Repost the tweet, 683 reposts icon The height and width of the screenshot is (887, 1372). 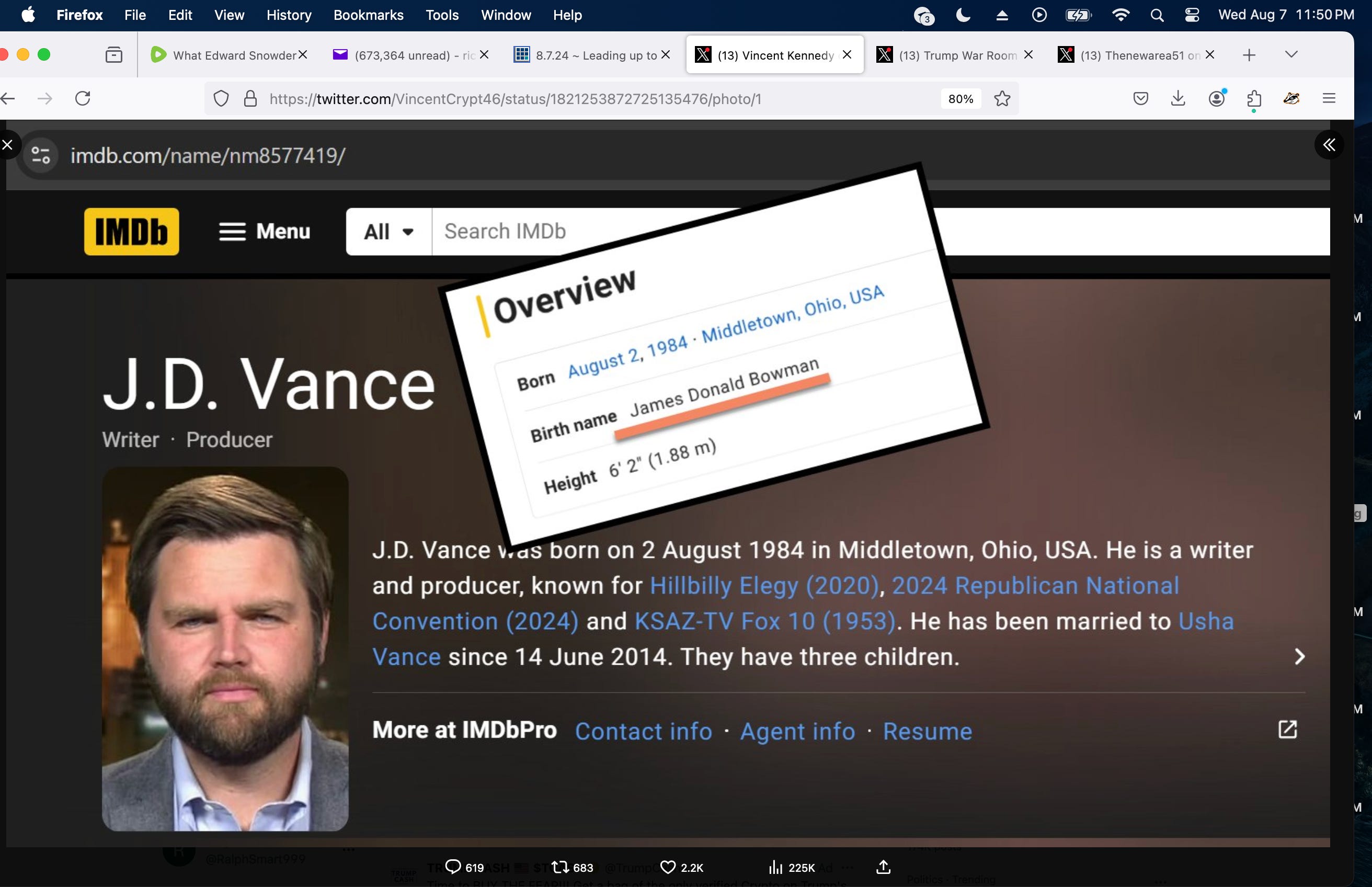[571, 867]
